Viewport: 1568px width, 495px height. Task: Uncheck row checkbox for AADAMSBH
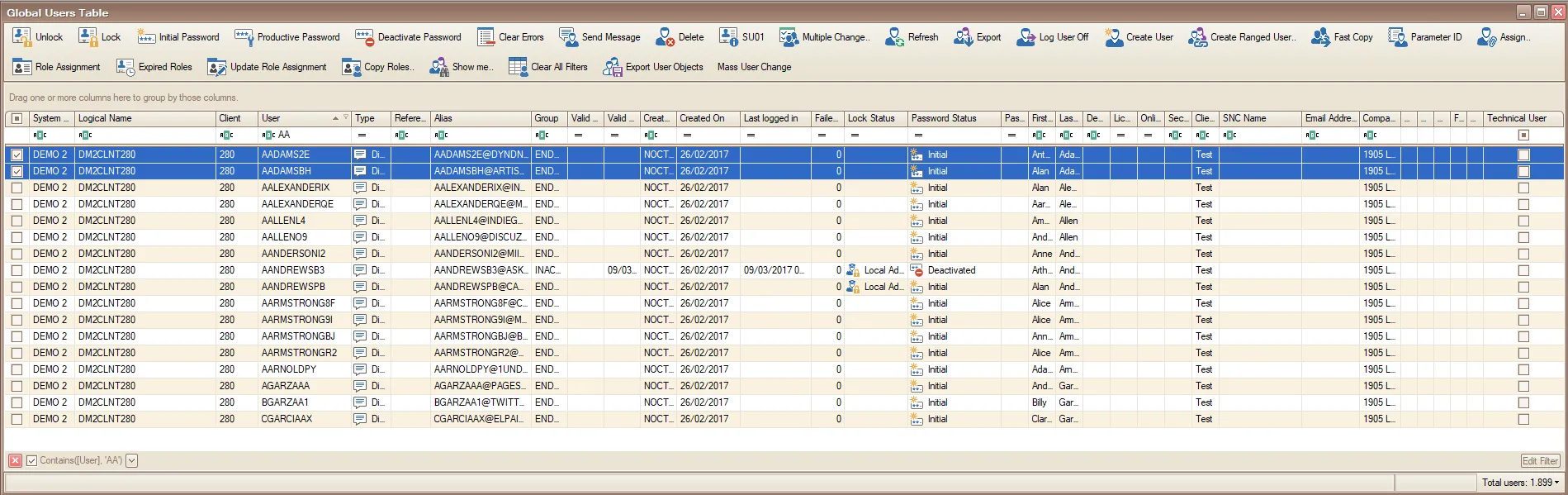tap(17, 171)
